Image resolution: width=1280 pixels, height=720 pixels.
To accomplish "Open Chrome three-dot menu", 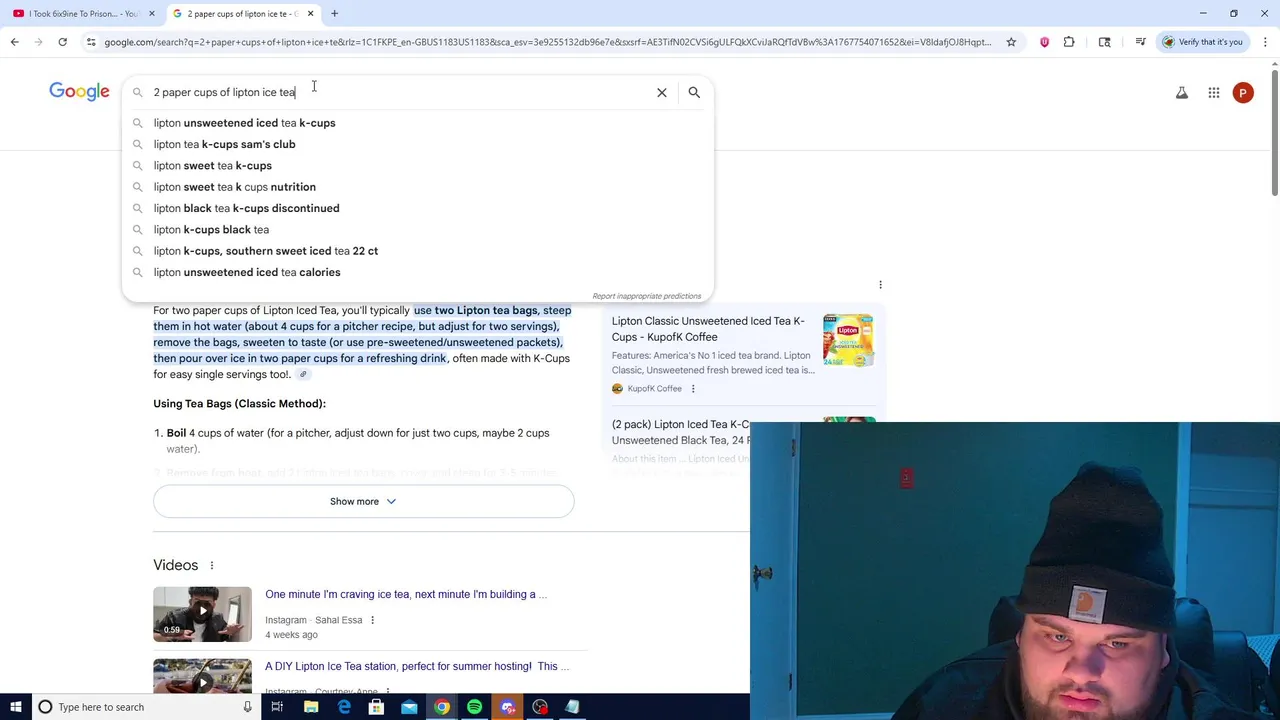I will pos(1265,42).
